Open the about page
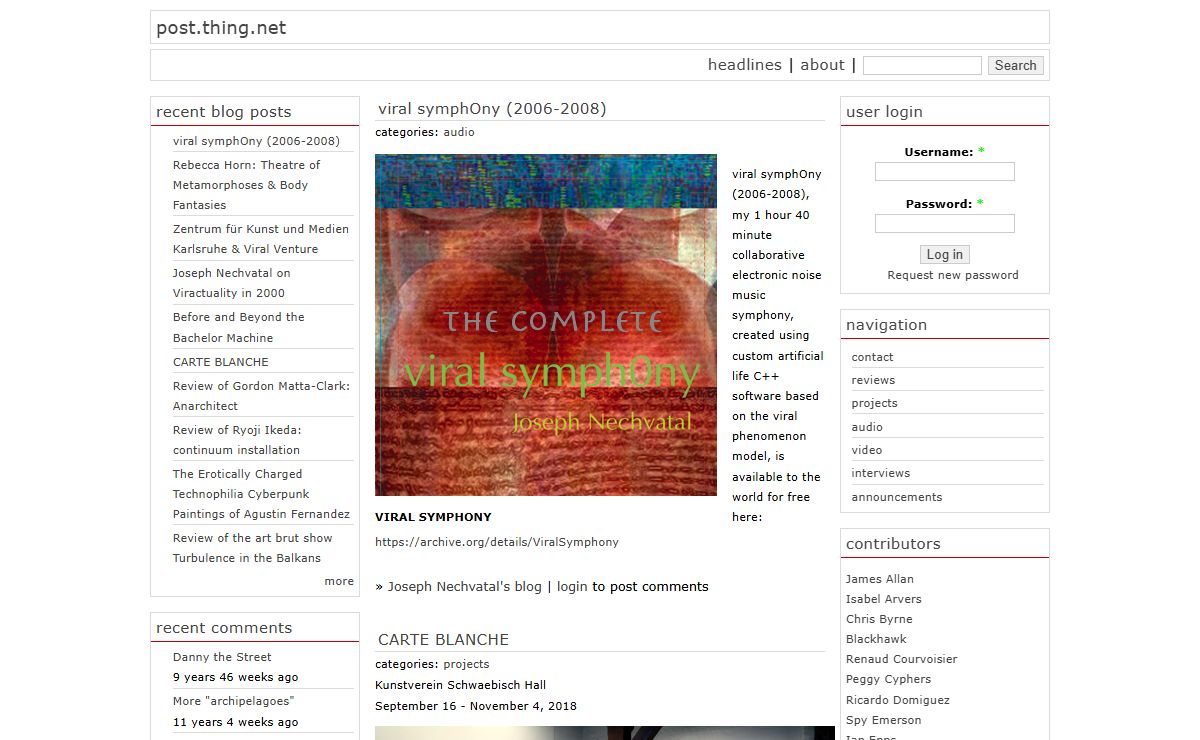This screenshot has height=740, width=1200. click(823, 65)
